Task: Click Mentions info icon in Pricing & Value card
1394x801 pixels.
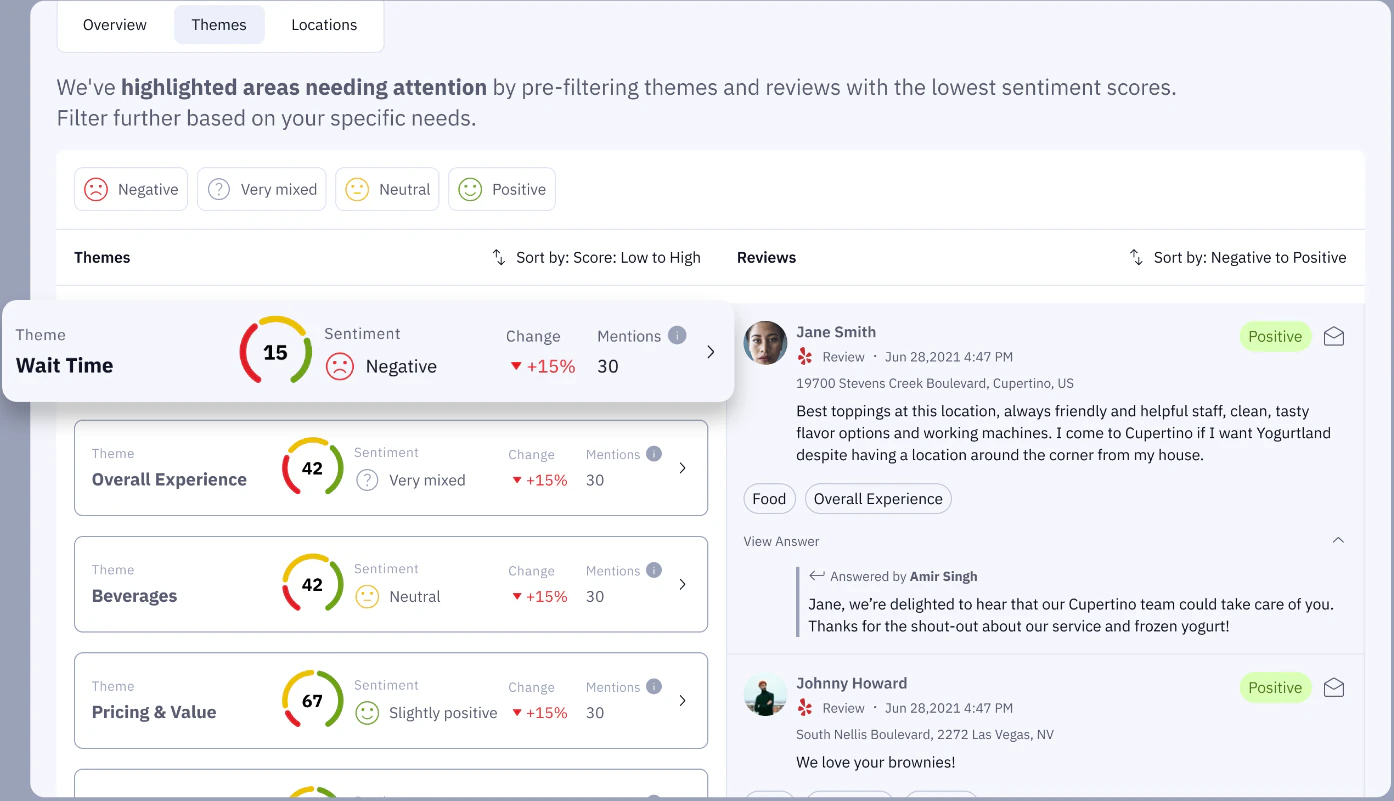Action: pyautogui.click(x=654, y=687)
